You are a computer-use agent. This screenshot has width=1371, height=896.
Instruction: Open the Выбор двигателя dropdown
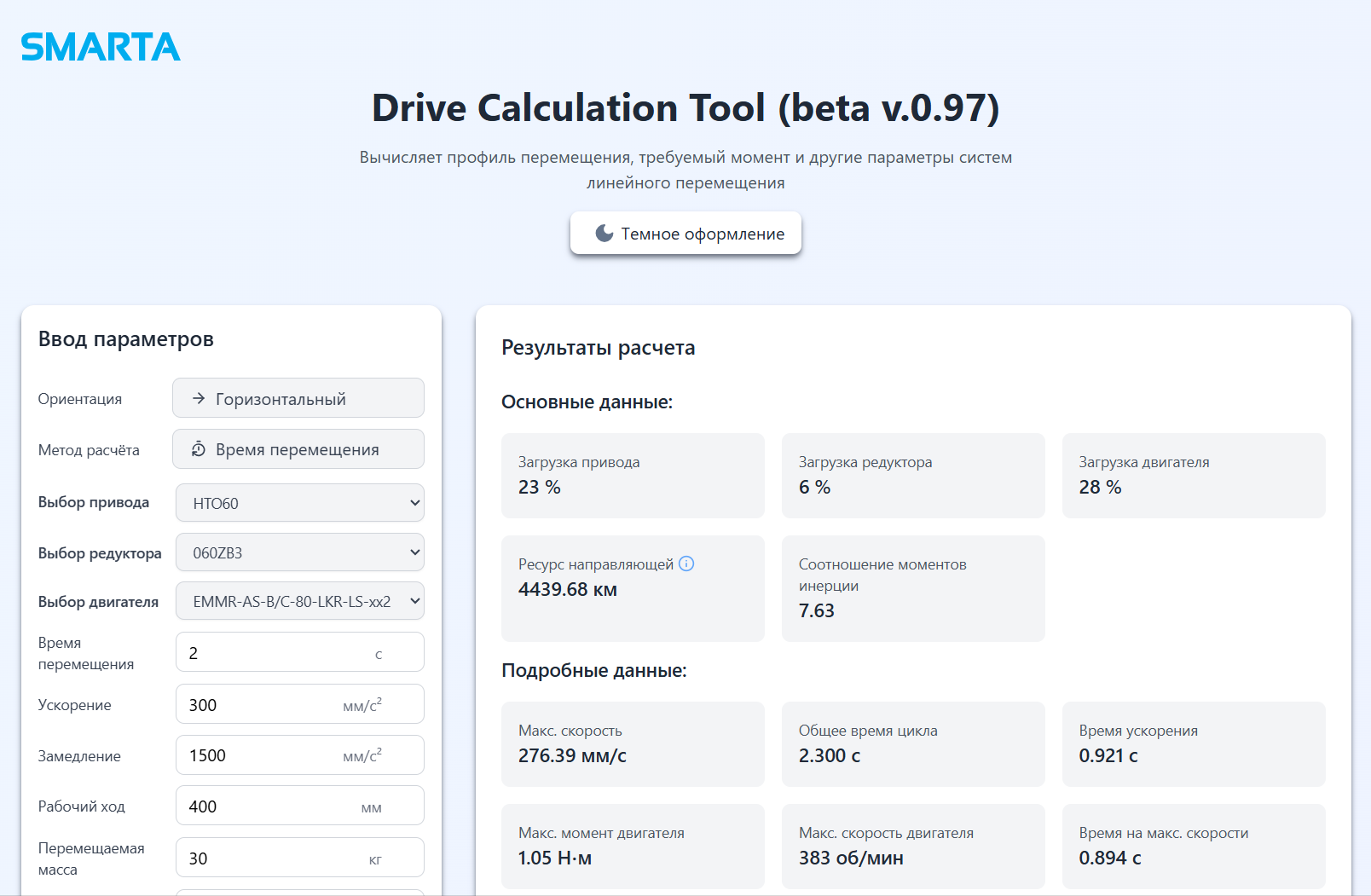[x=299, y=601]
